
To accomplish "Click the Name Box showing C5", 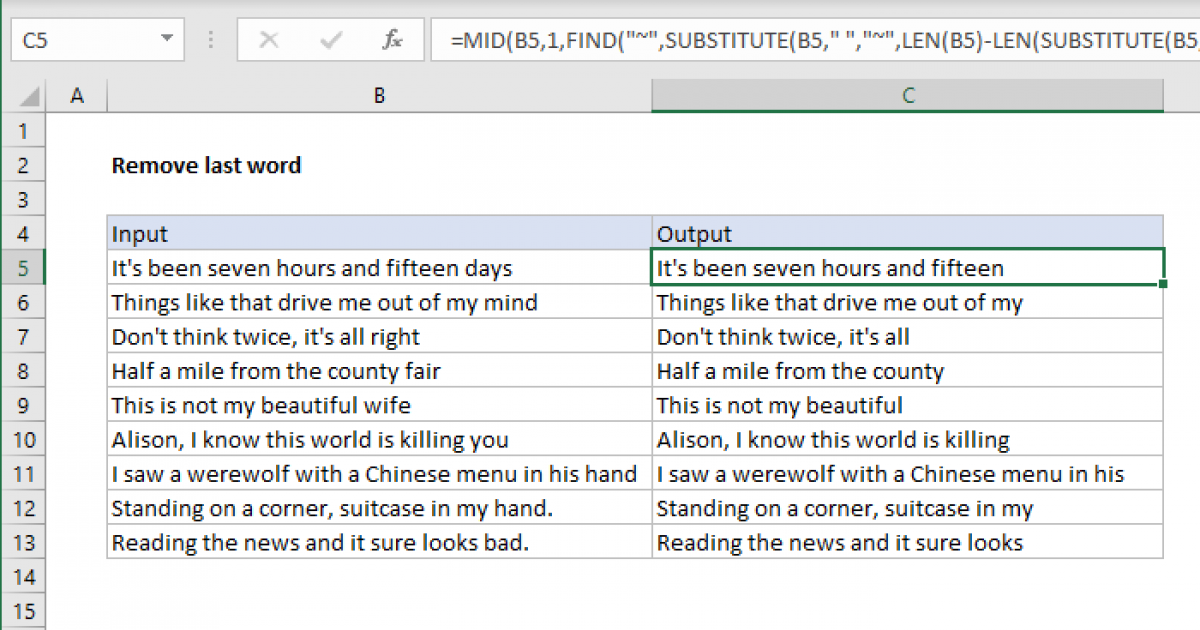I will tap(80, 41).
